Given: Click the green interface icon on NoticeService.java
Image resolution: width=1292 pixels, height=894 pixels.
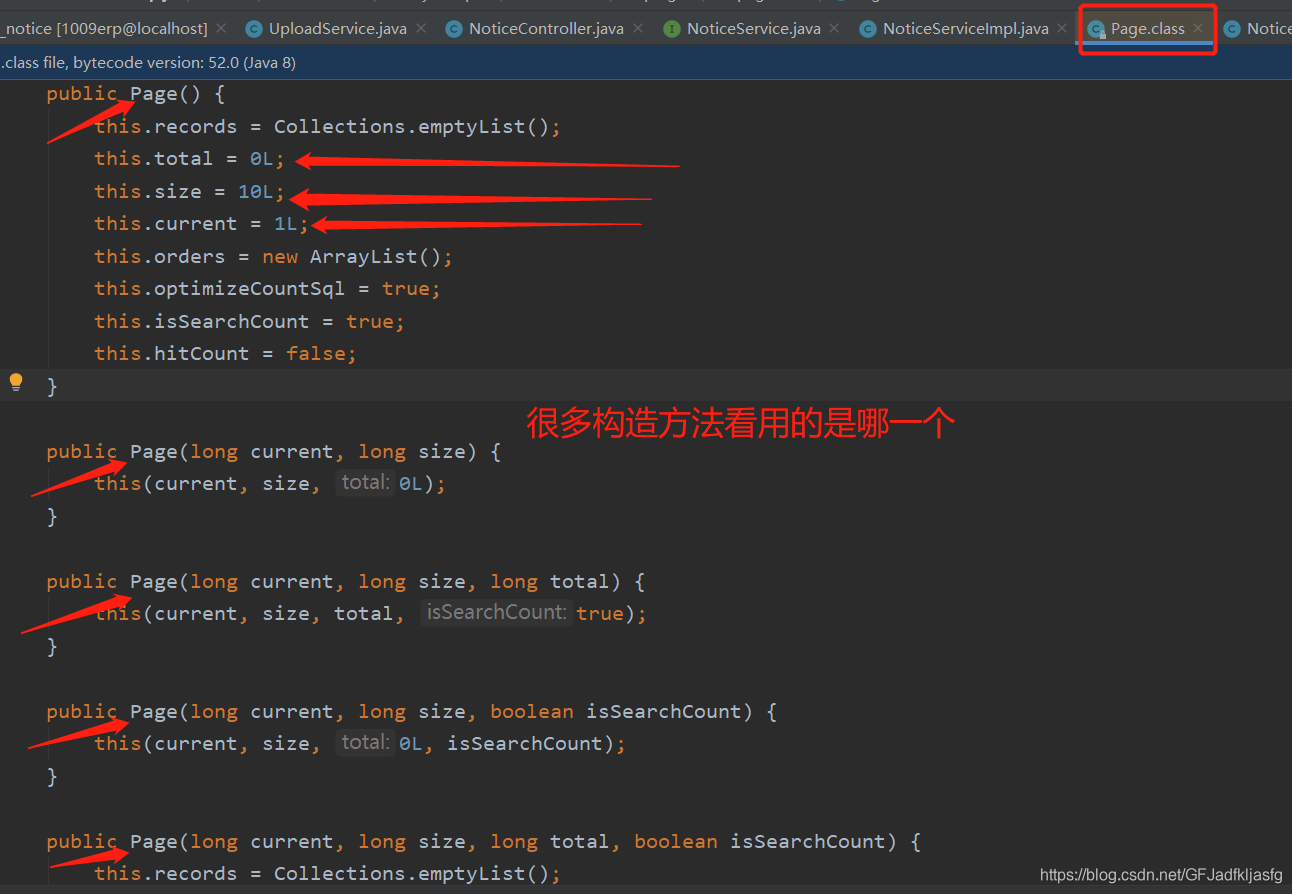Looking at the screenshot, I should [x=672, y=28].
